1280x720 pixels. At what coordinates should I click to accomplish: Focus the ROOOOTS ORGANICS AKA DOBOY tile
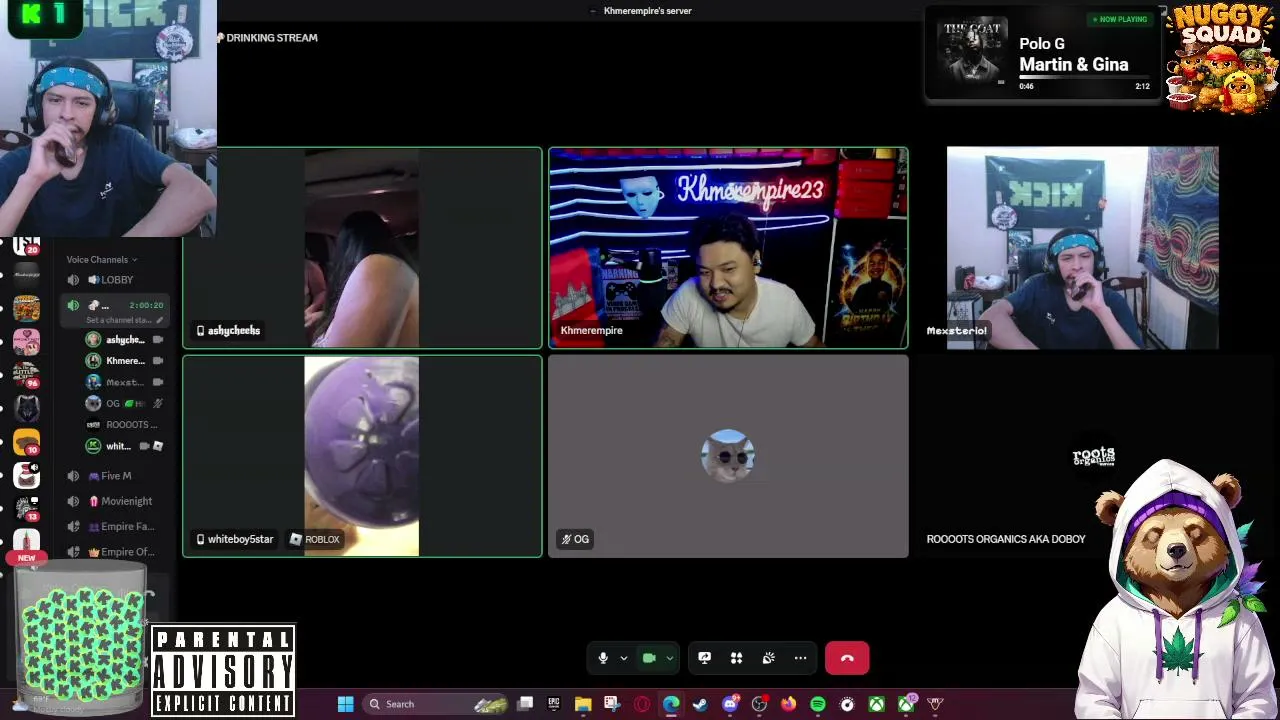(x=1094, y=456)
